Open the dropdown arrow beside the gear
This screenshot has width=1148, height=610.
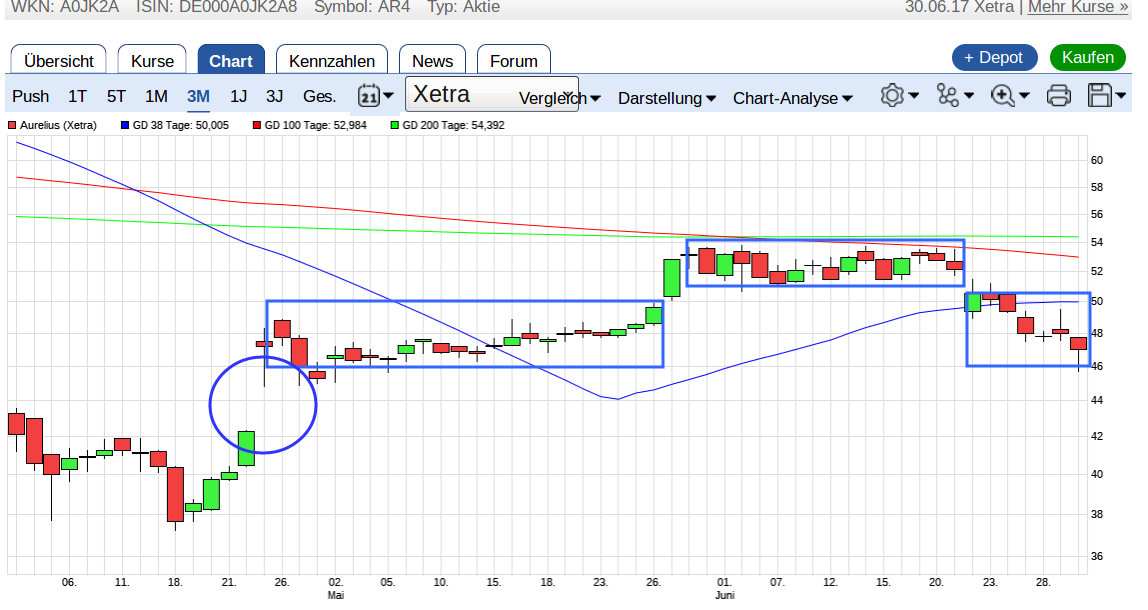[914, 96]
